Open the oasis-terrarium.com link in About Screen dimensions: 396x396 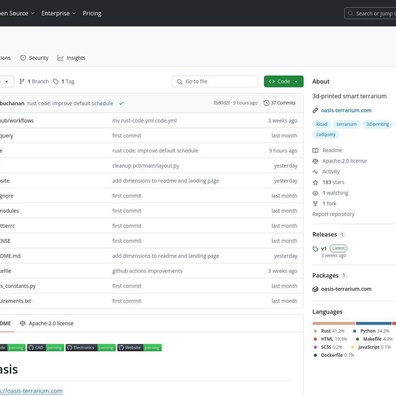[346, 110]
